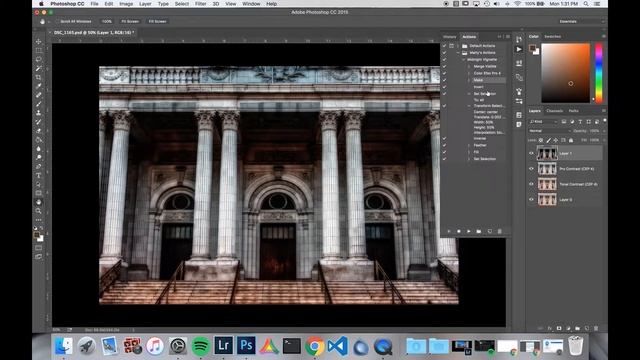Viewport: 640px width, 360px height.
Task: Select Layer 1 thumbnail
Action: pyautogui.click(x=547, y=153)
